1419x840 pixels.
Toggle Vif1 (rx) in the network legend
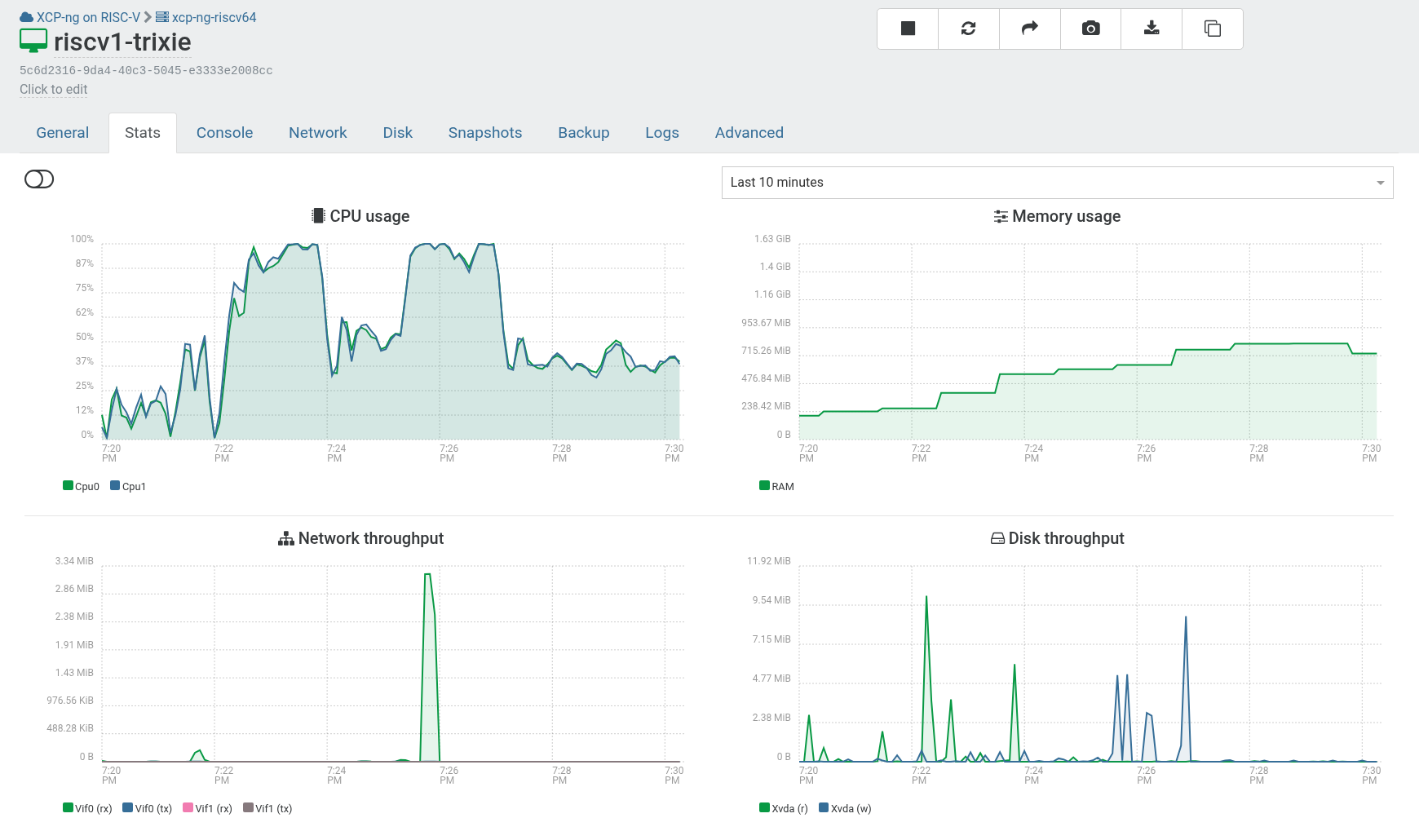(208, 808)
